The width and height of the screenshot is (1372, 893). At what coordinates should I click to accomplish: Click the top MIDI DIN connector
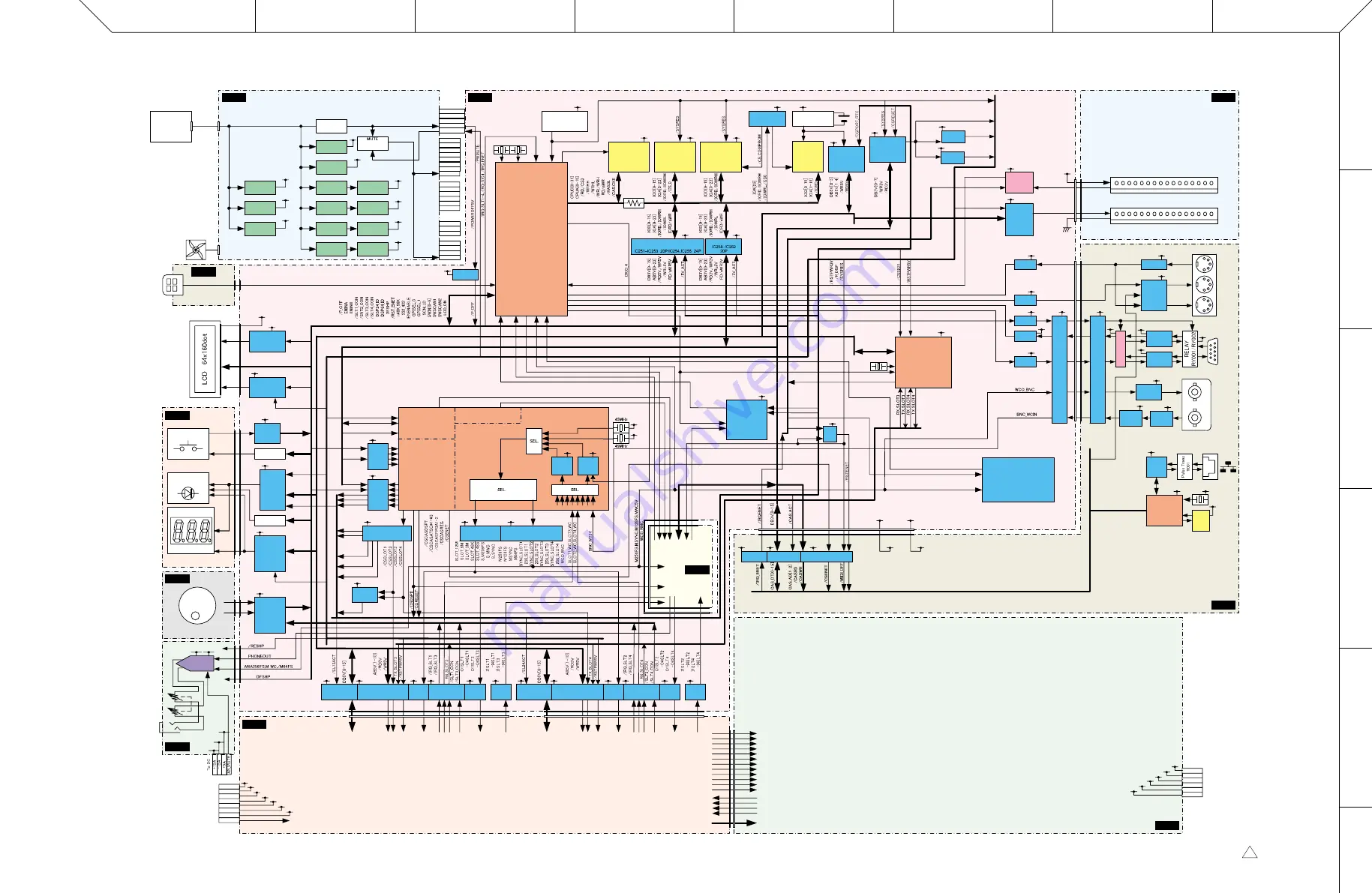(x=1204, y=265)
